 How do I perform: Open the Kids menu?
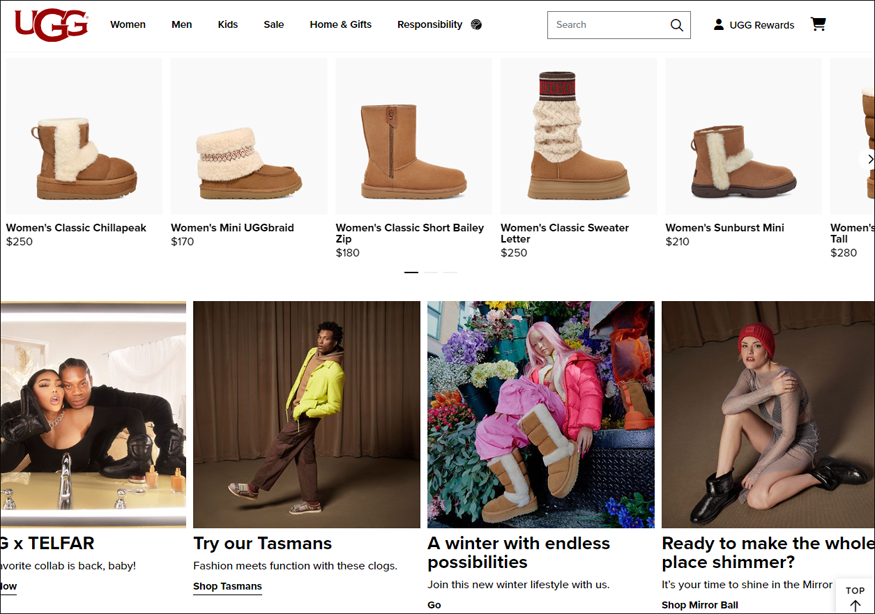pyautogui.click(x=228, y=25)
